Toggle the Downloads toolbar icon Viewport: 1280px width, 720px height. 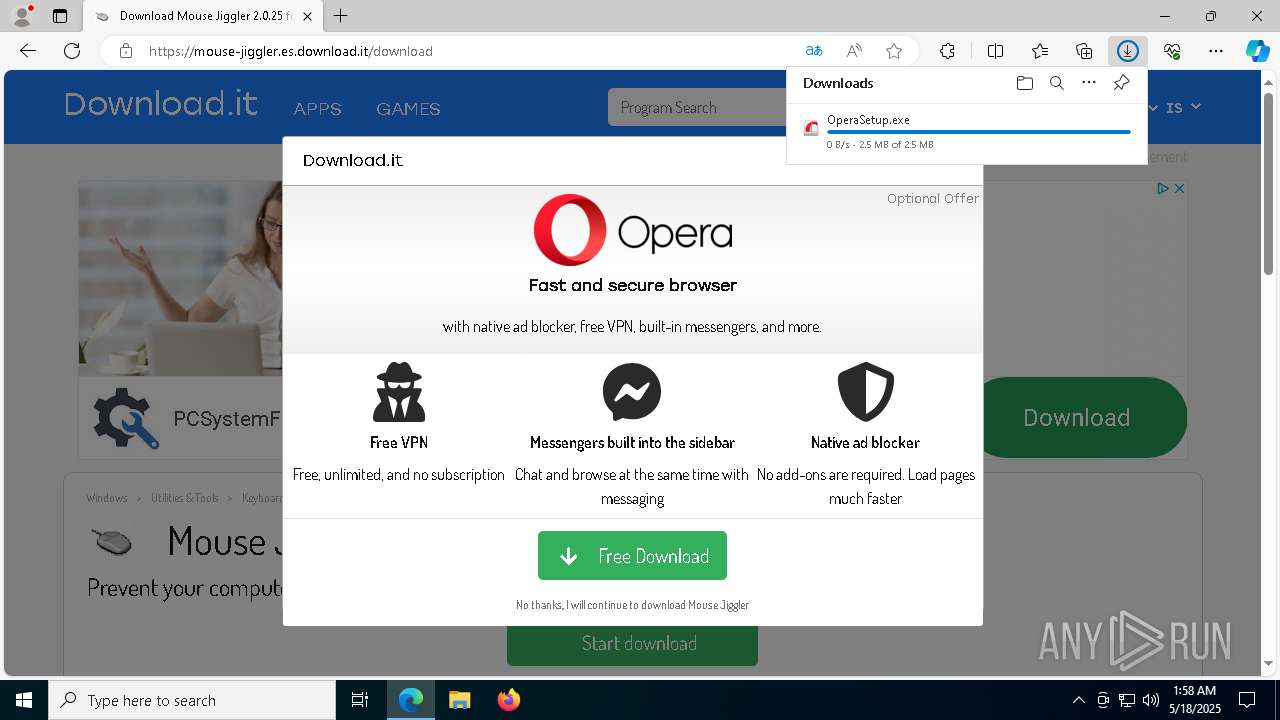tap(1128, 51)
